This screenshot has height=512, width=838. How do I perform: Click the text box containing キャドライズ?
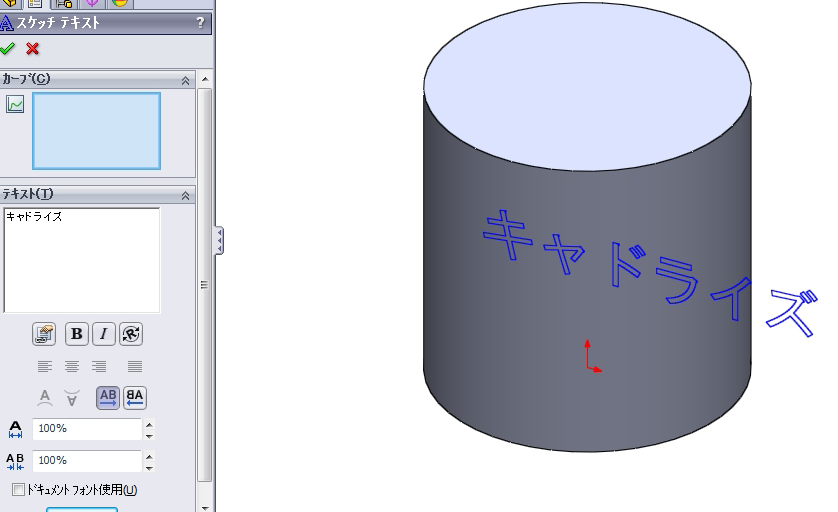click(x=82, y=260)
